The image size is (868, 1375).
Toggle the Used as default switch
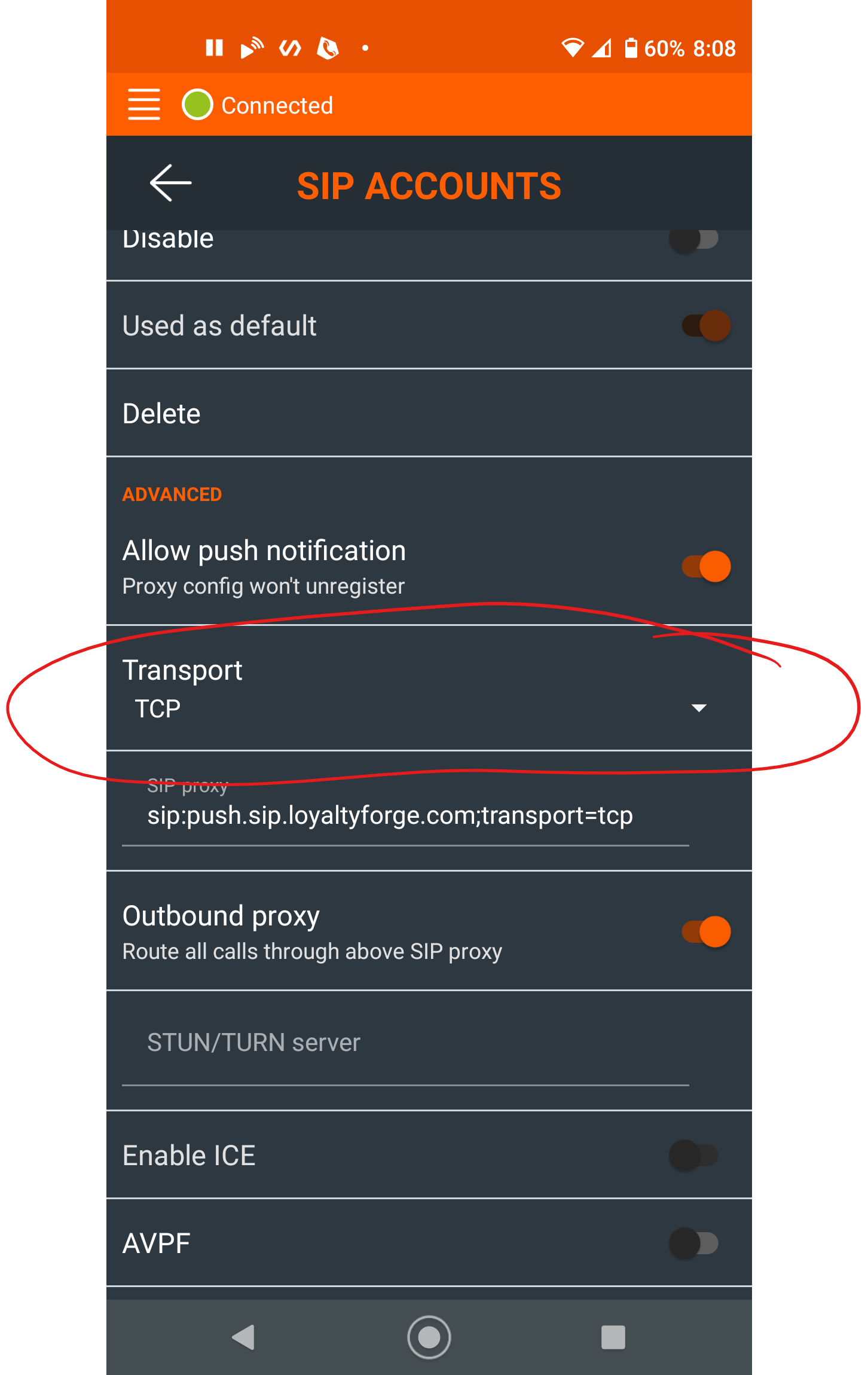(706, 326)
